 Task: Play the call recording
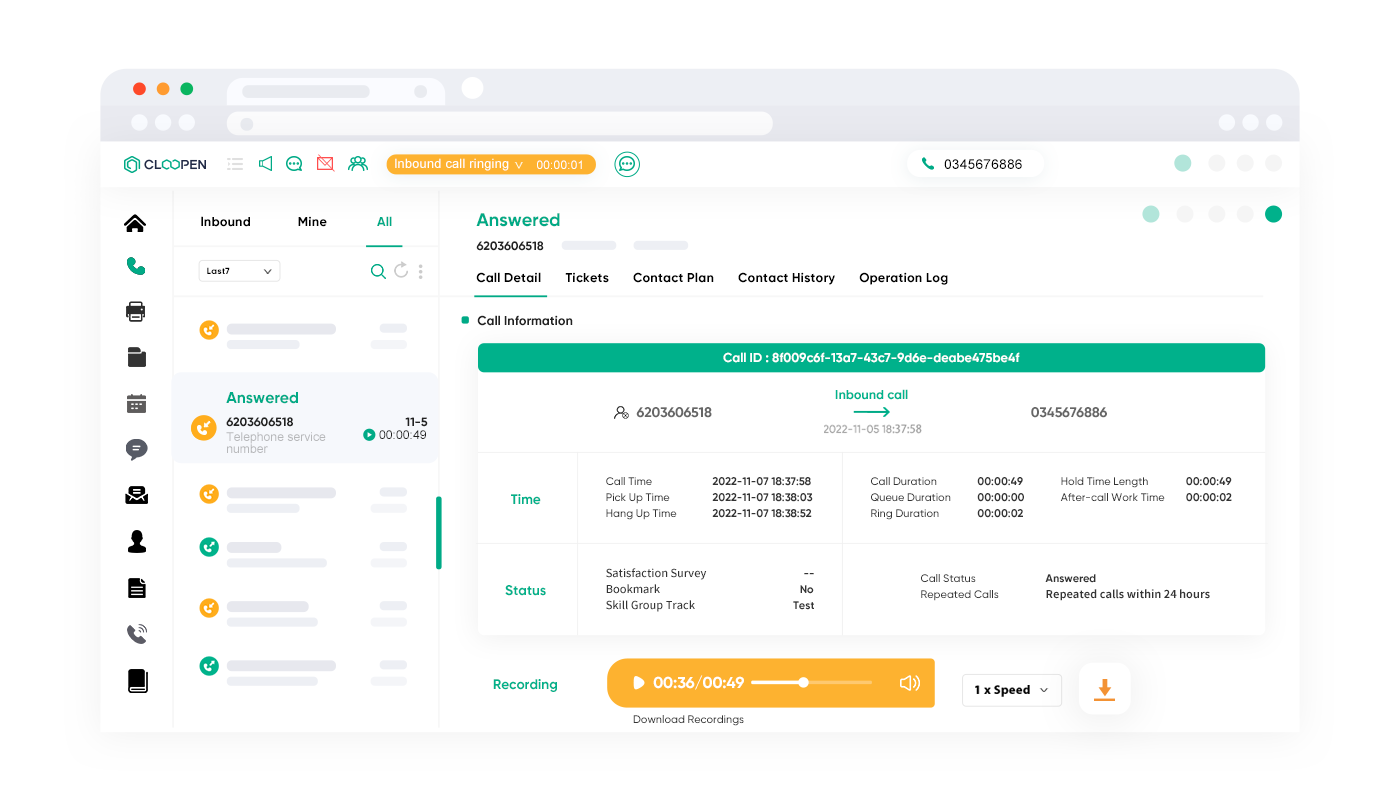pyautogui.click(x=638, y=683)
